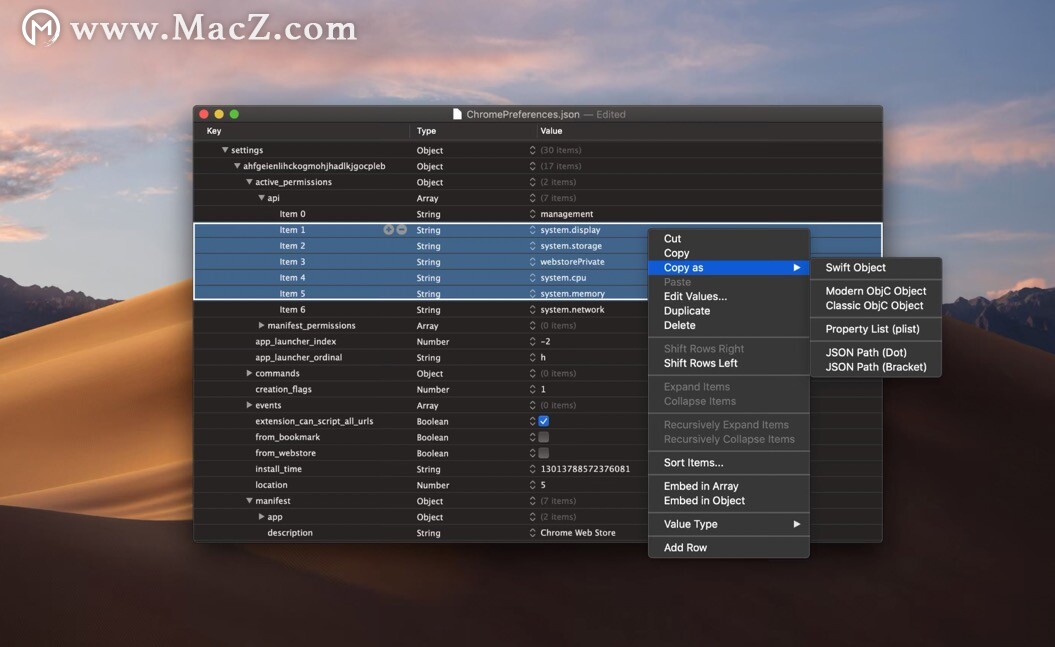
Task: Expand the app object under manifest
Action: (261, 517)
